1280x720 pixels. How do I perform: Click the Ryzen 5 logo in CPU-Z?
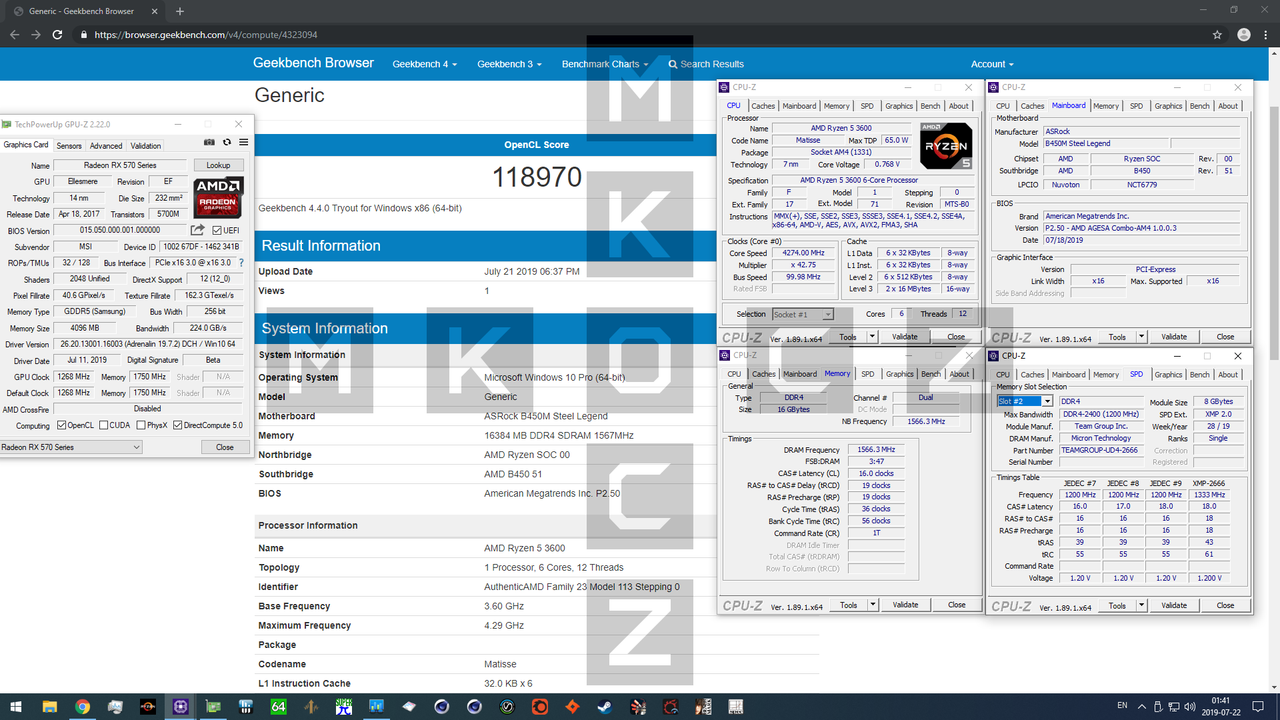tap(946, 145)
